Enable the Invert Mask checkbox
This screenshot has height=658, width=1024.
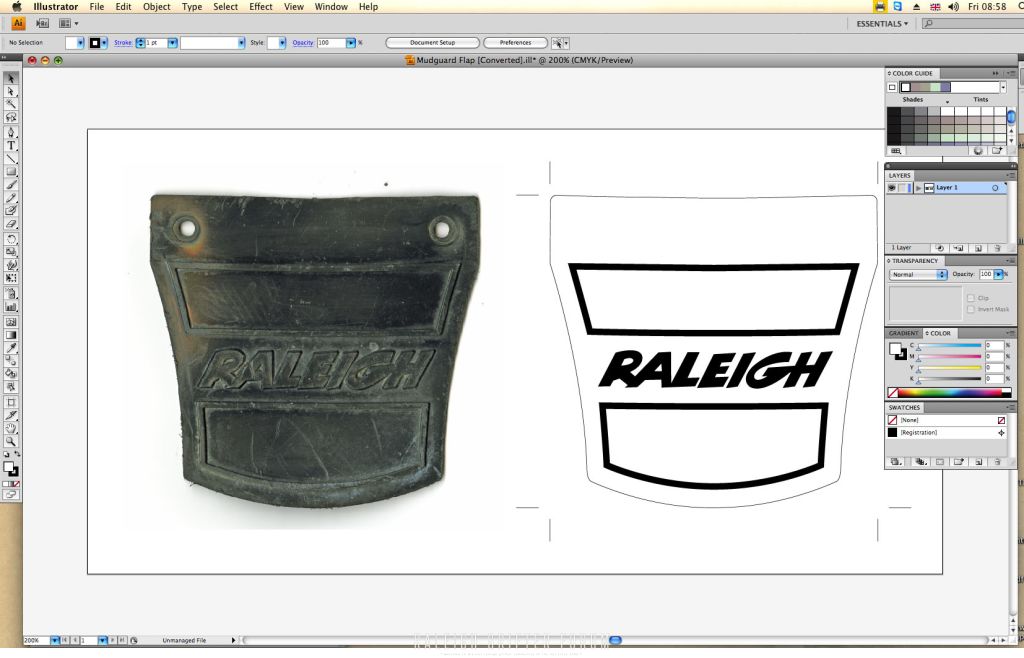[x=970, y=309]
